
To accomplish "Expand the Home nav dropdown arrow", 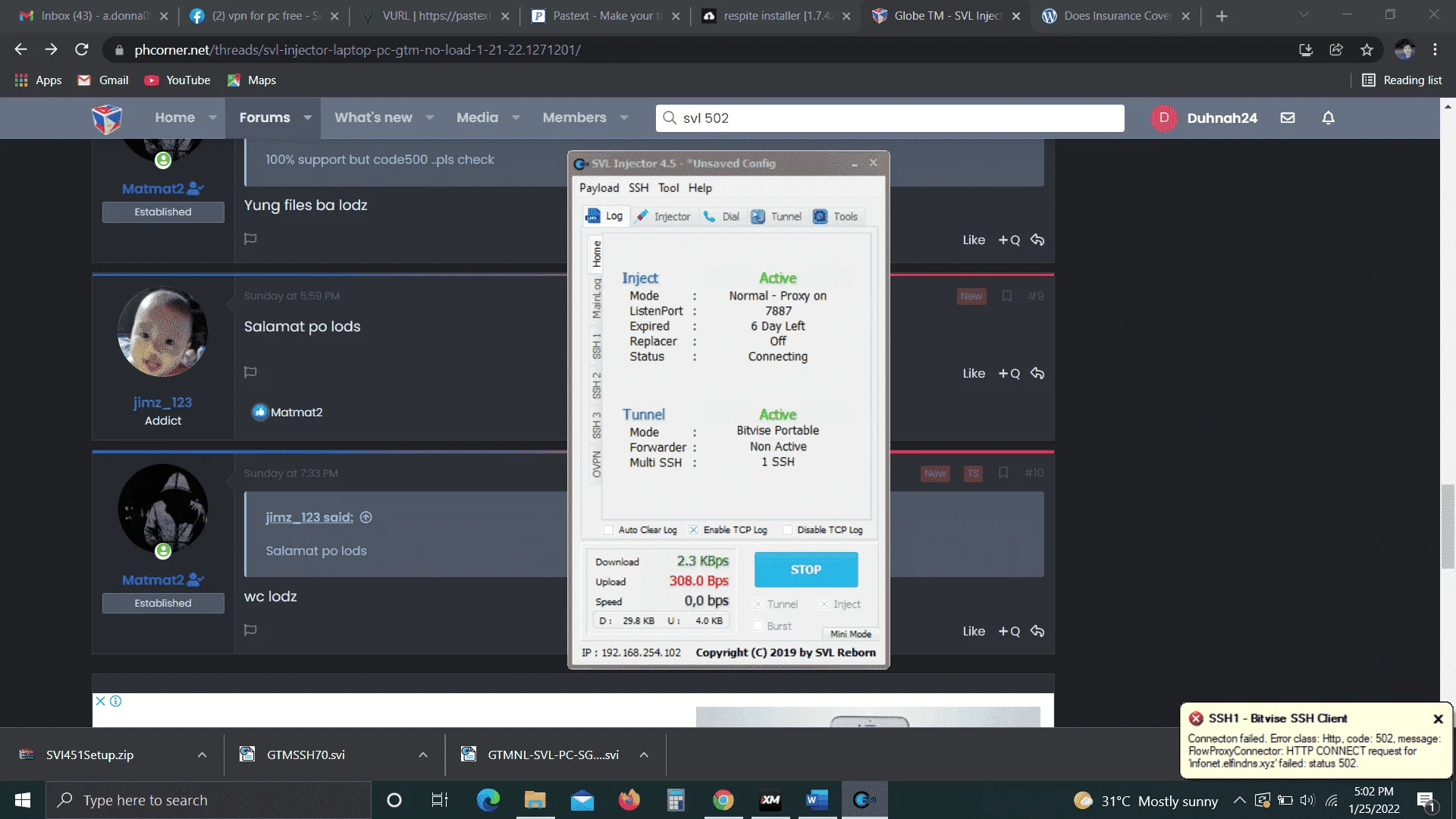I will tap(212, 118).
